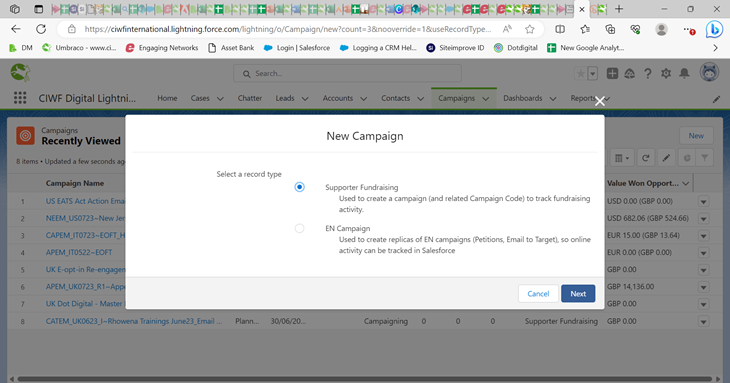Open the Contacts tab

tap(395, 98)
